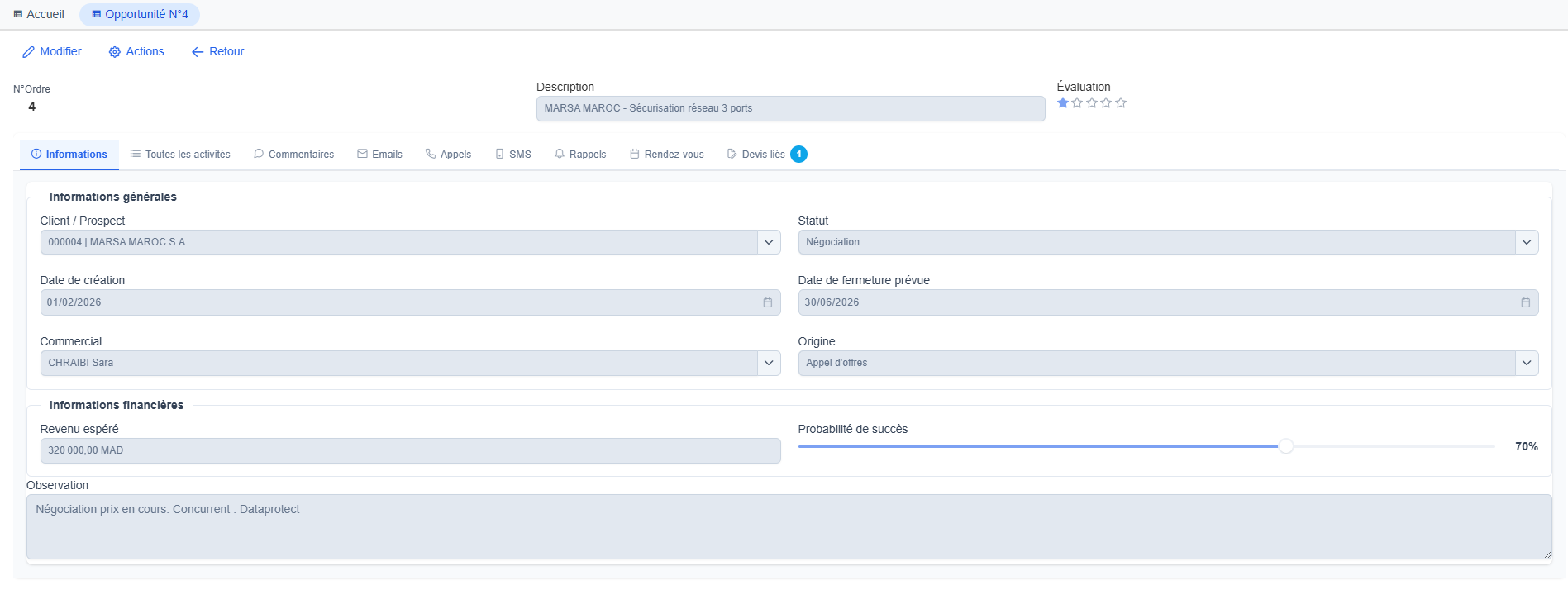This screenshot has width=1568, height=590.
Task: Open the Date de création calendar icon
Action: [767, 302]
